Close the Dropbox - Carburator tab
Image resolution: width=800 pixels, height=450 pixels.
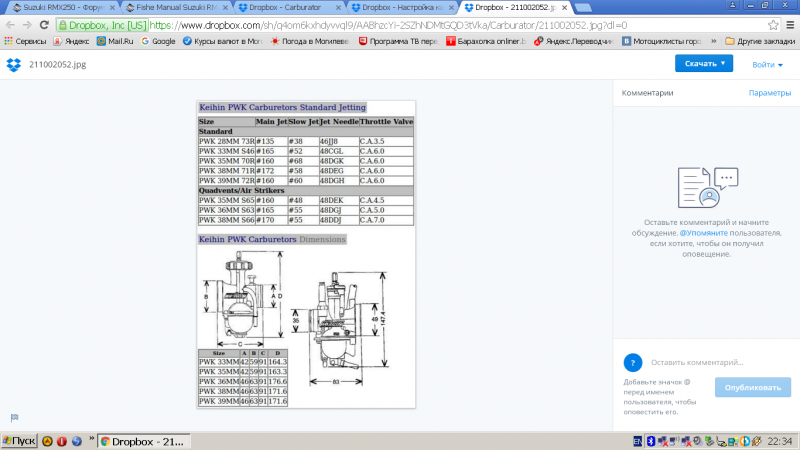pyautogui.click(x=338, y=8)
